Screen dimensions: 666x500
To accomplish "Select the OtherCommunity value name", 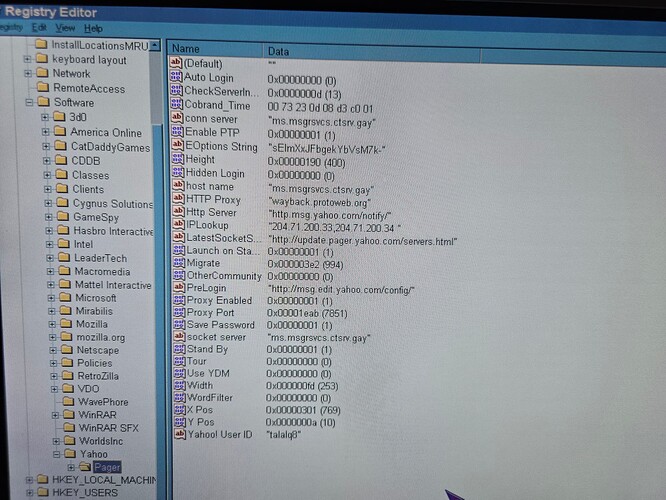I will point(224,276).
